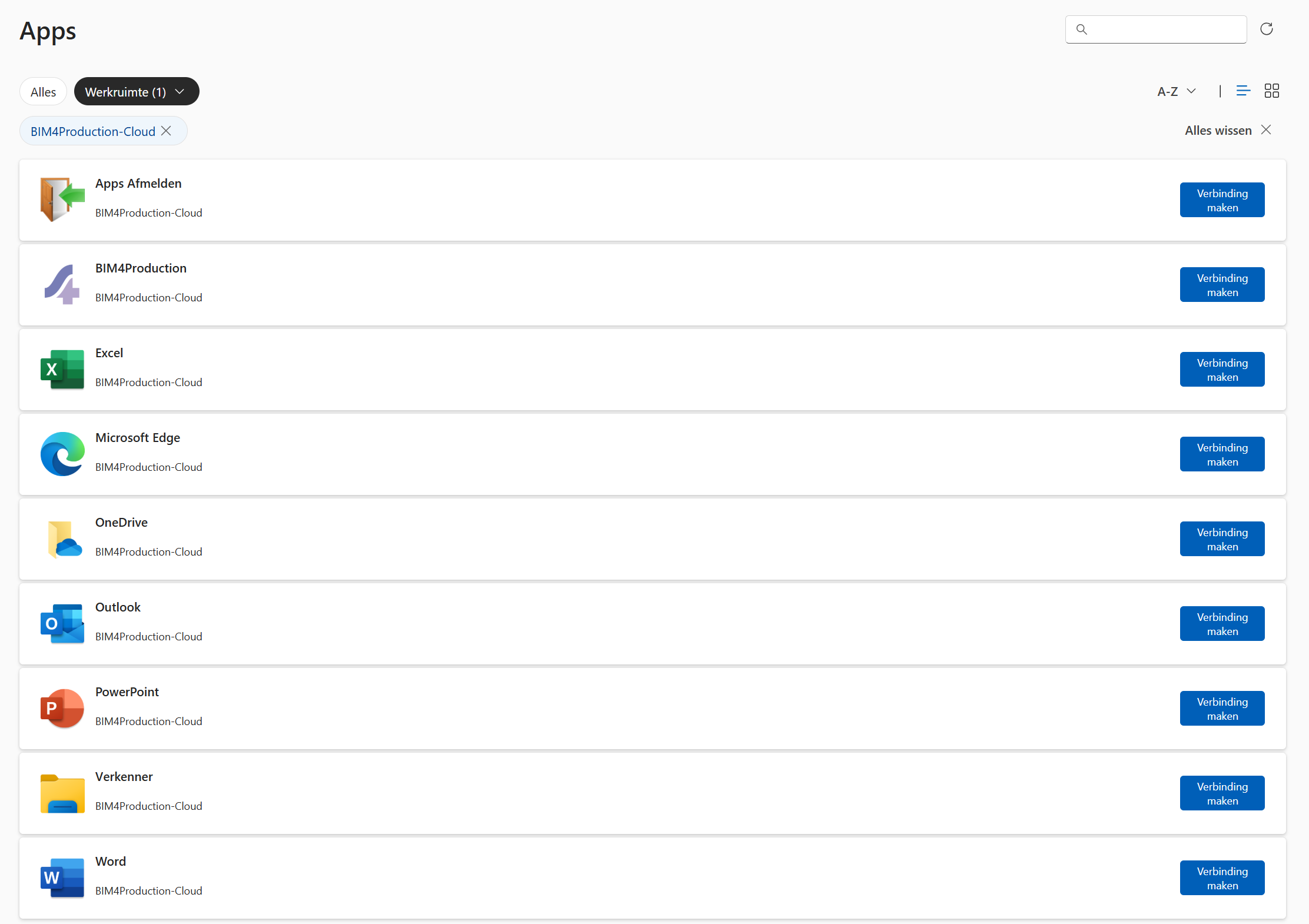This screenshot has height=924, width=1309.
Task: Switch to list view layout
Action: 1243,91
